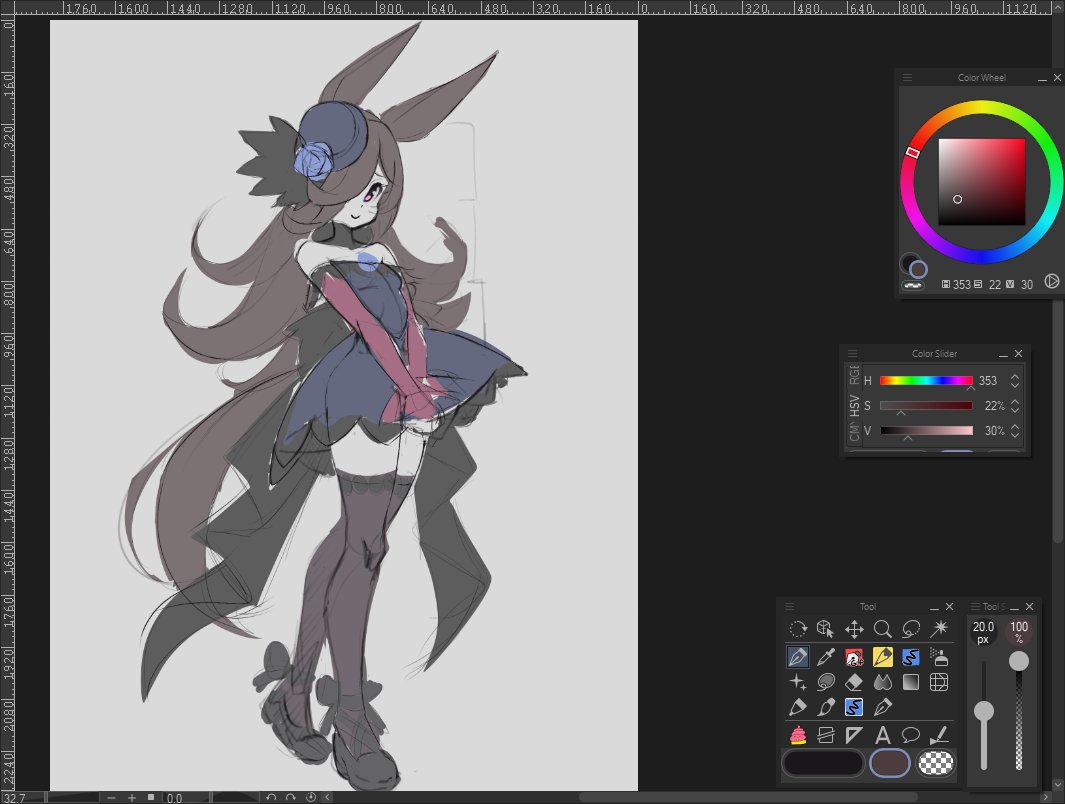Select the red custom brush icon

click(854, 657)
